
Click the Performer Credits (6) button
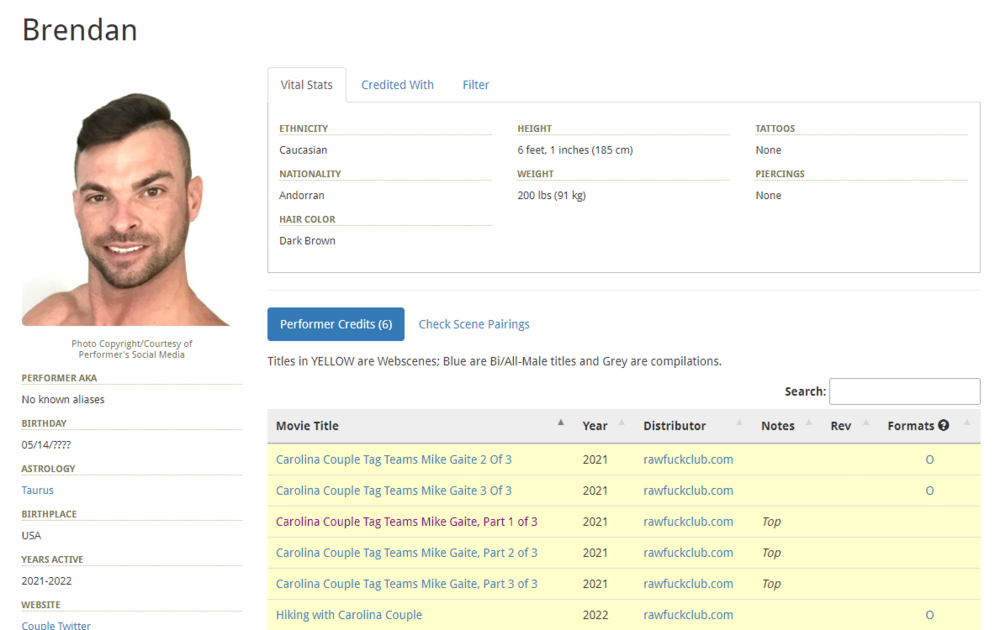(335, 324)
